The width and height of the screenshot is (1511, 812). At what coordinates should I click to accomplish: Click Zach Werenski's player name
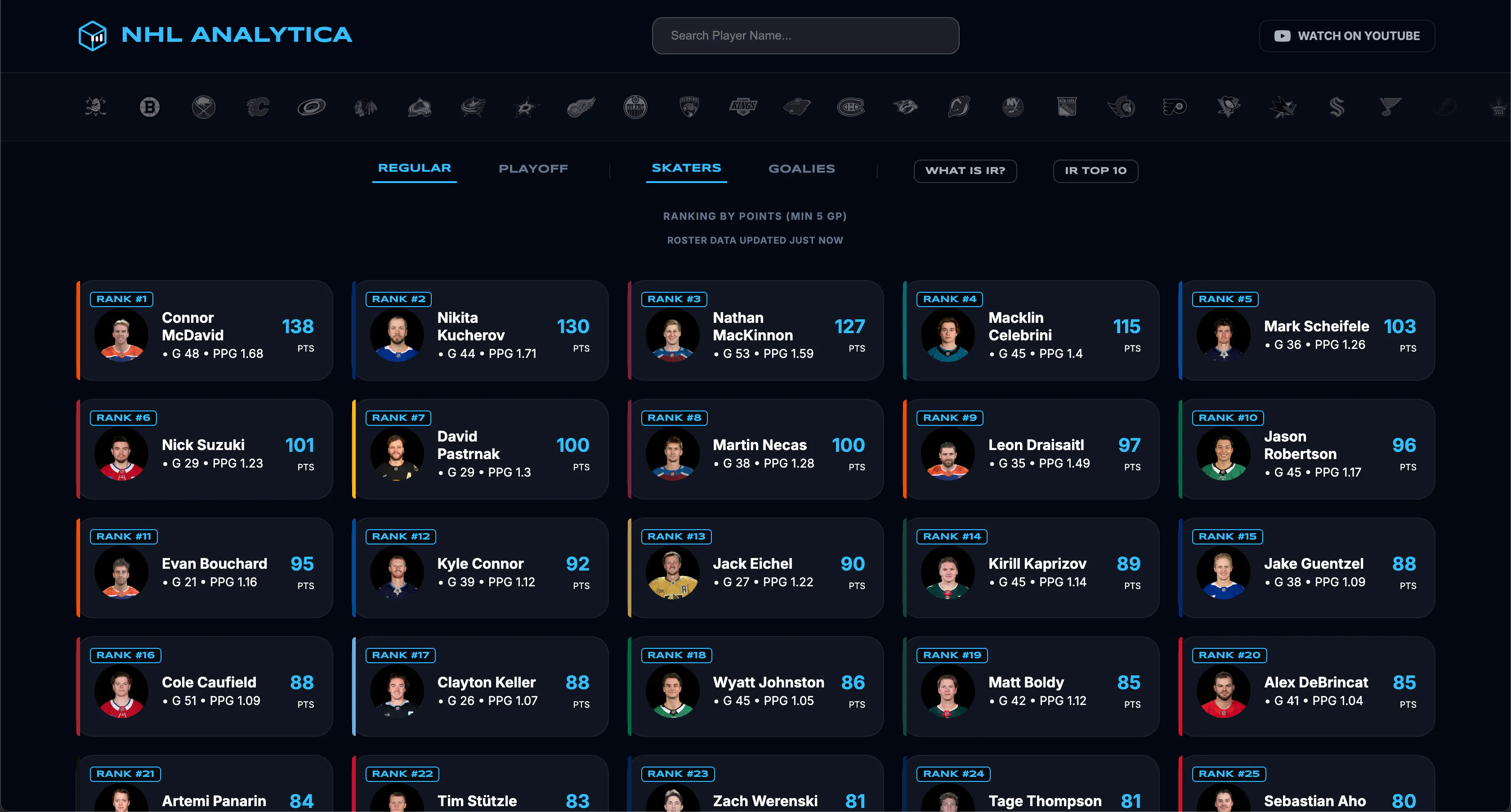(x=765, y=802)
